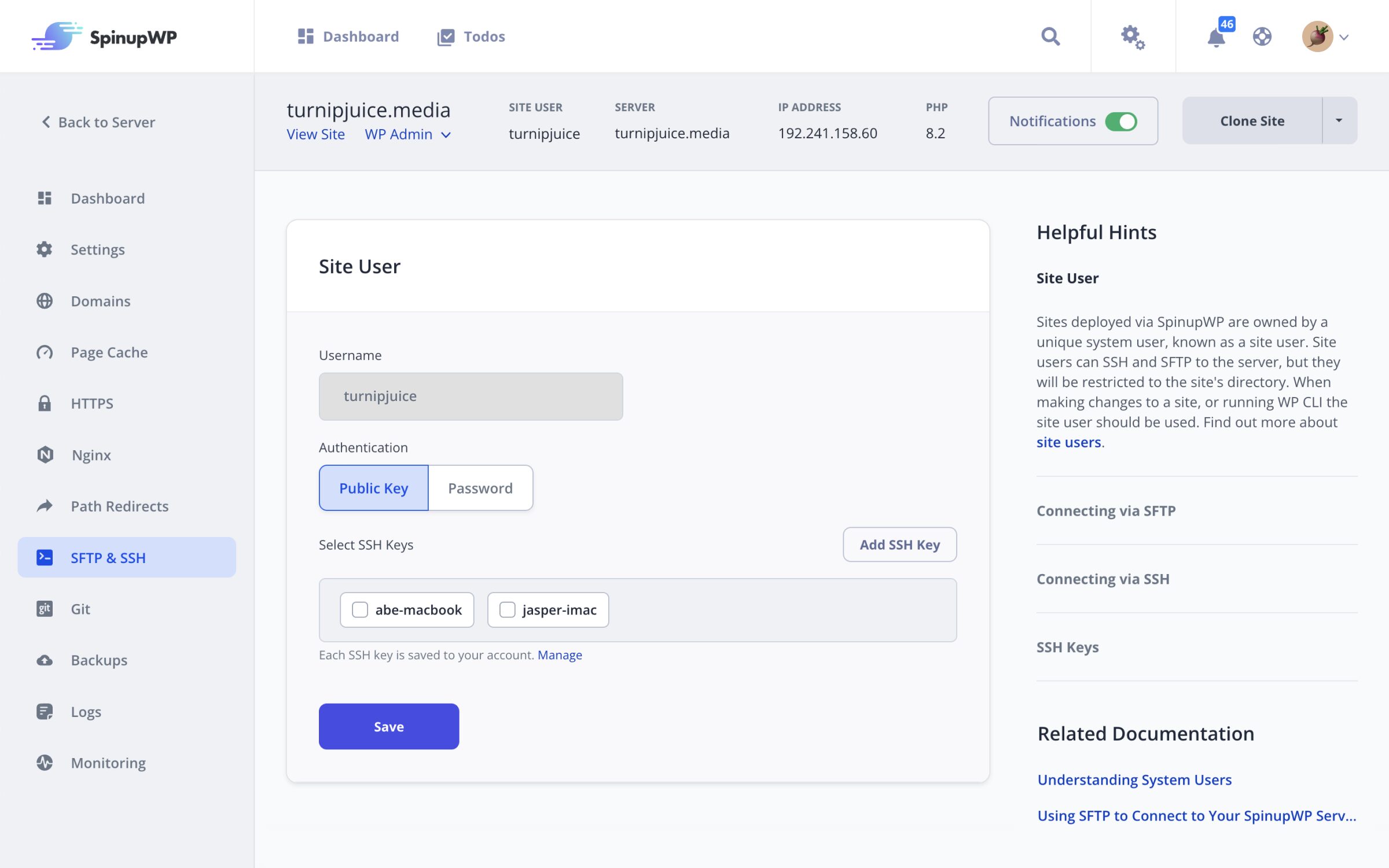Click the search icon in the top bar
Viewport: 1389px width, 868px height.
coord(1051,36)
